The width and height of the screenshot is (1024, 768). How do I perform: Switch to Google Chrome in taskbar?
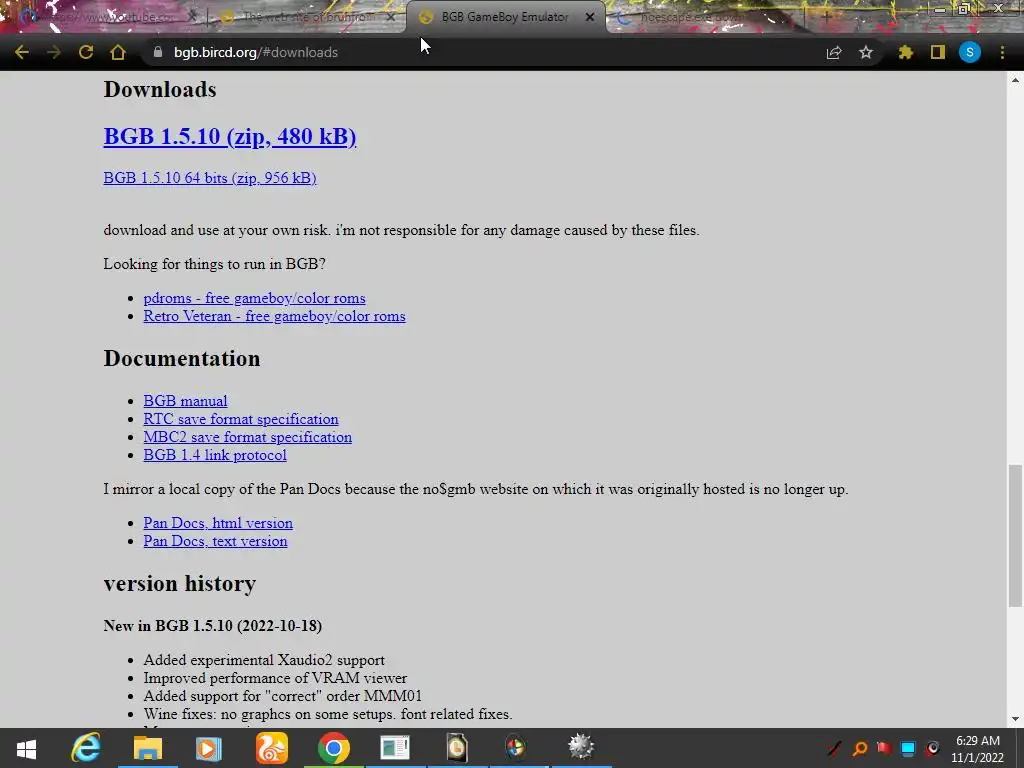[x=334, y=748]
